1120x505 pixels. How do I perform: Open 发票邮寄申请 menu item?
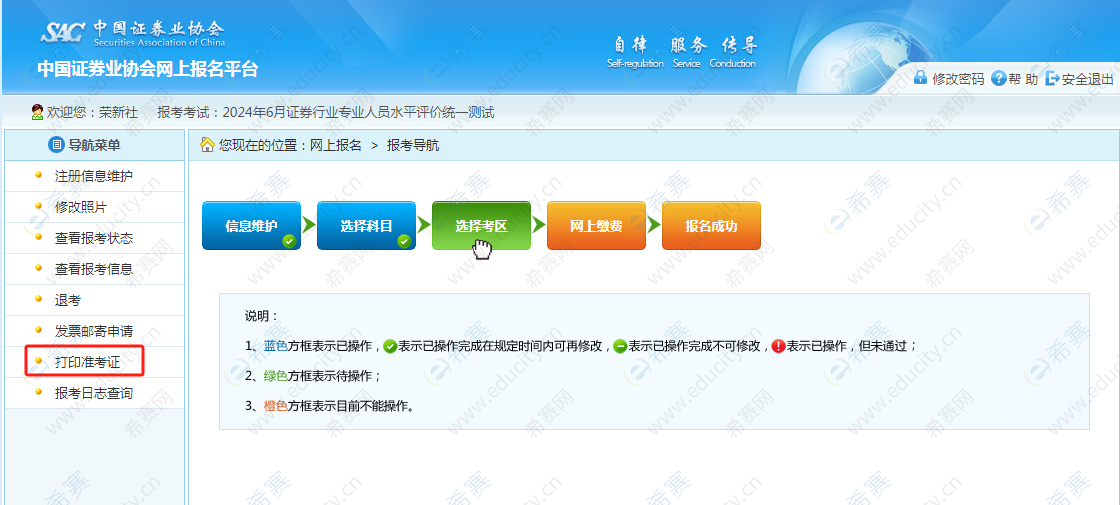[94, 331]
